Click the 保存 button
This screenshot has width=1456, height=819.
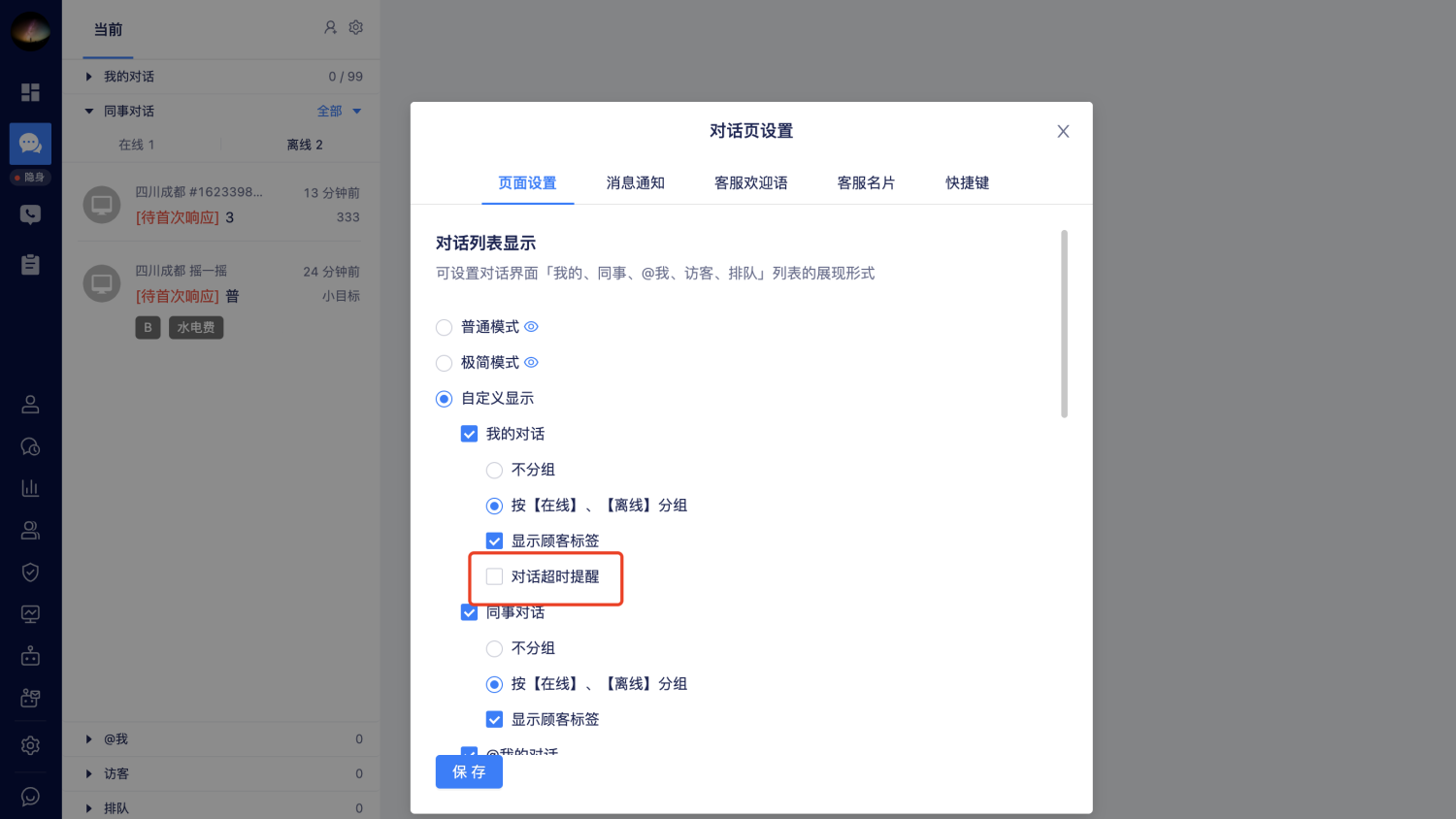pos(469,772)
